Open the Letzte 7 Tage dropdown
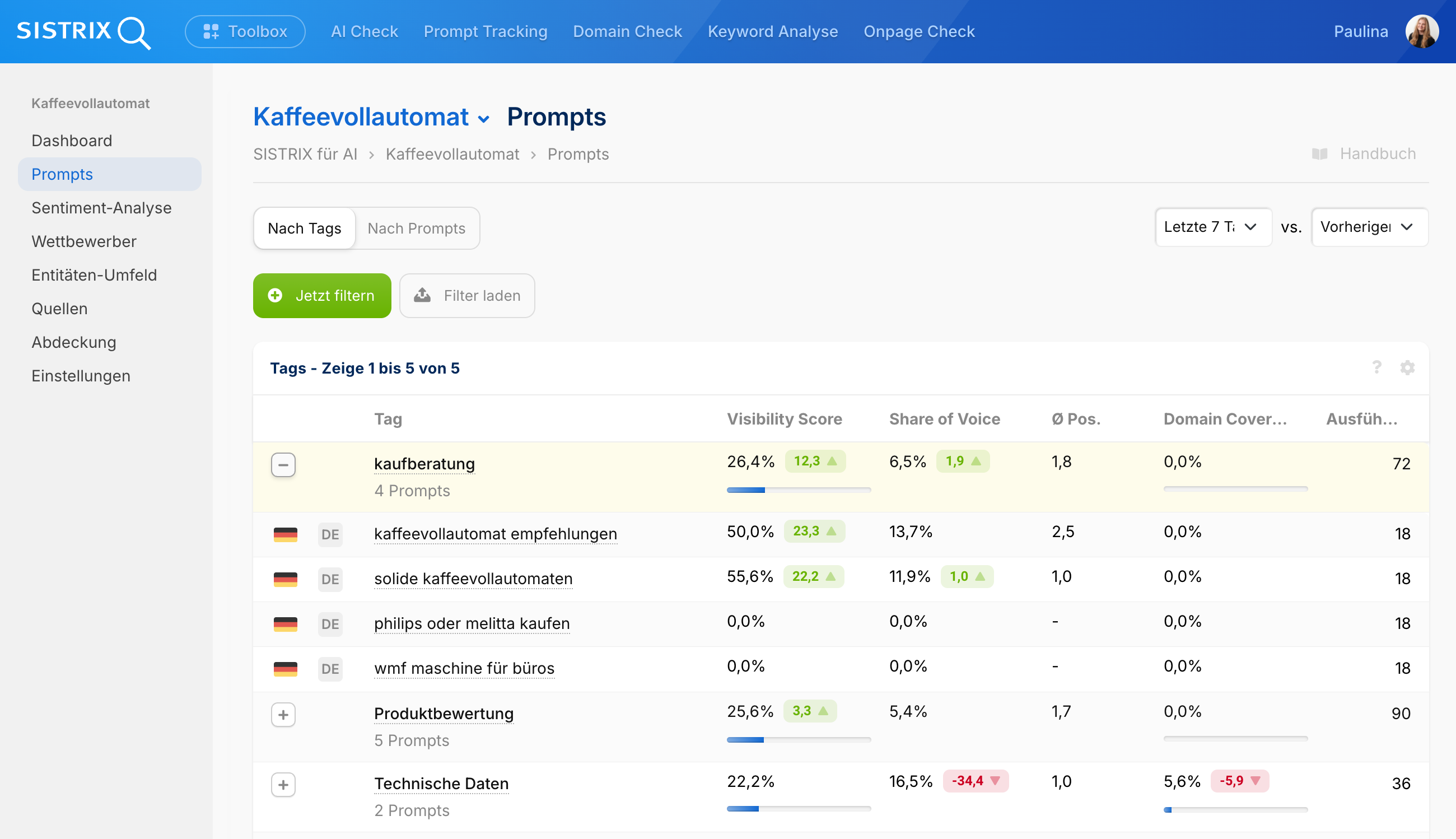The width and height of the screenshot is (1456, 839). (1213, 227)
